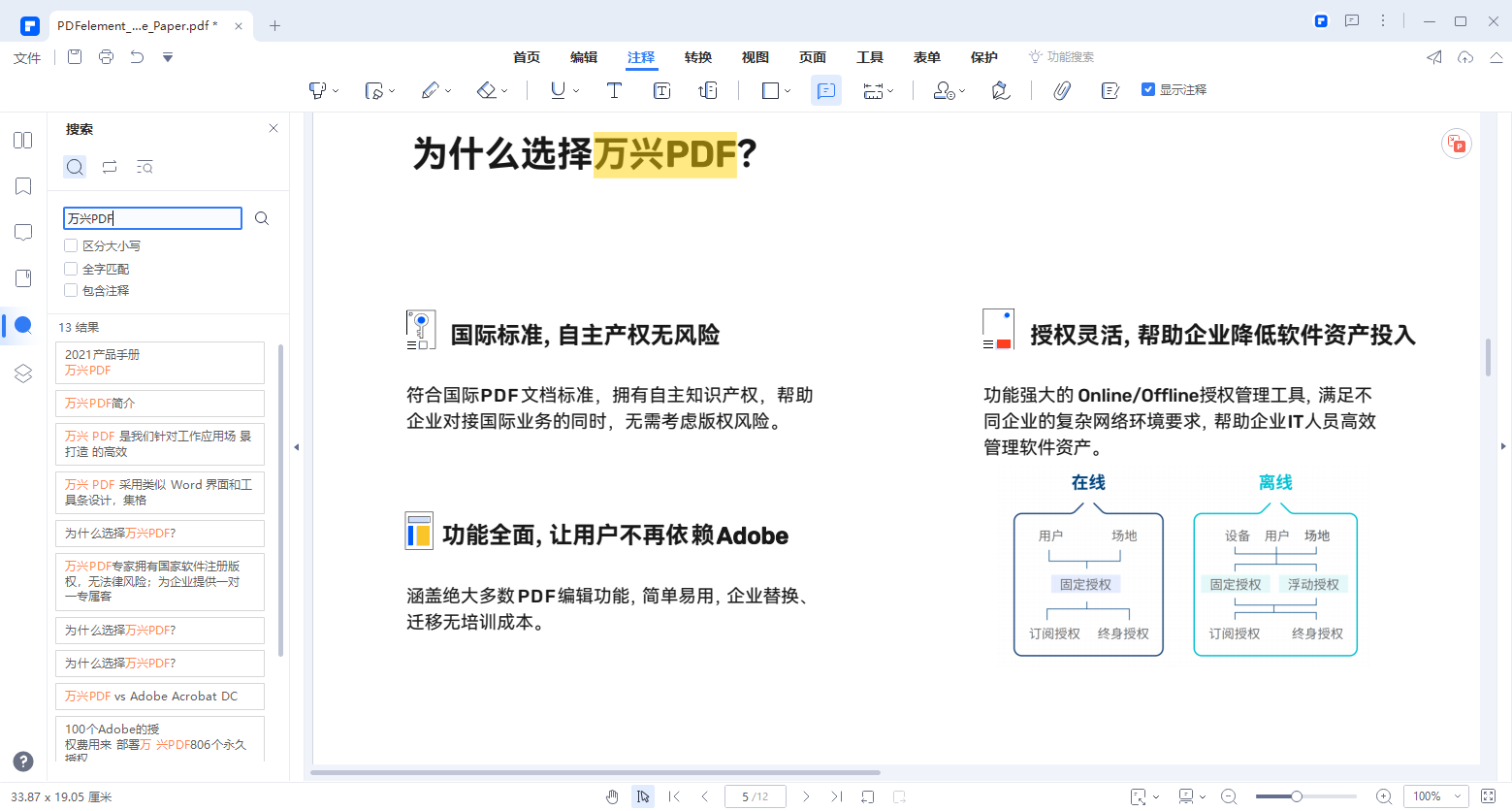
Task: Enable the 区分大小写 search option
Action: pos(70,245)
